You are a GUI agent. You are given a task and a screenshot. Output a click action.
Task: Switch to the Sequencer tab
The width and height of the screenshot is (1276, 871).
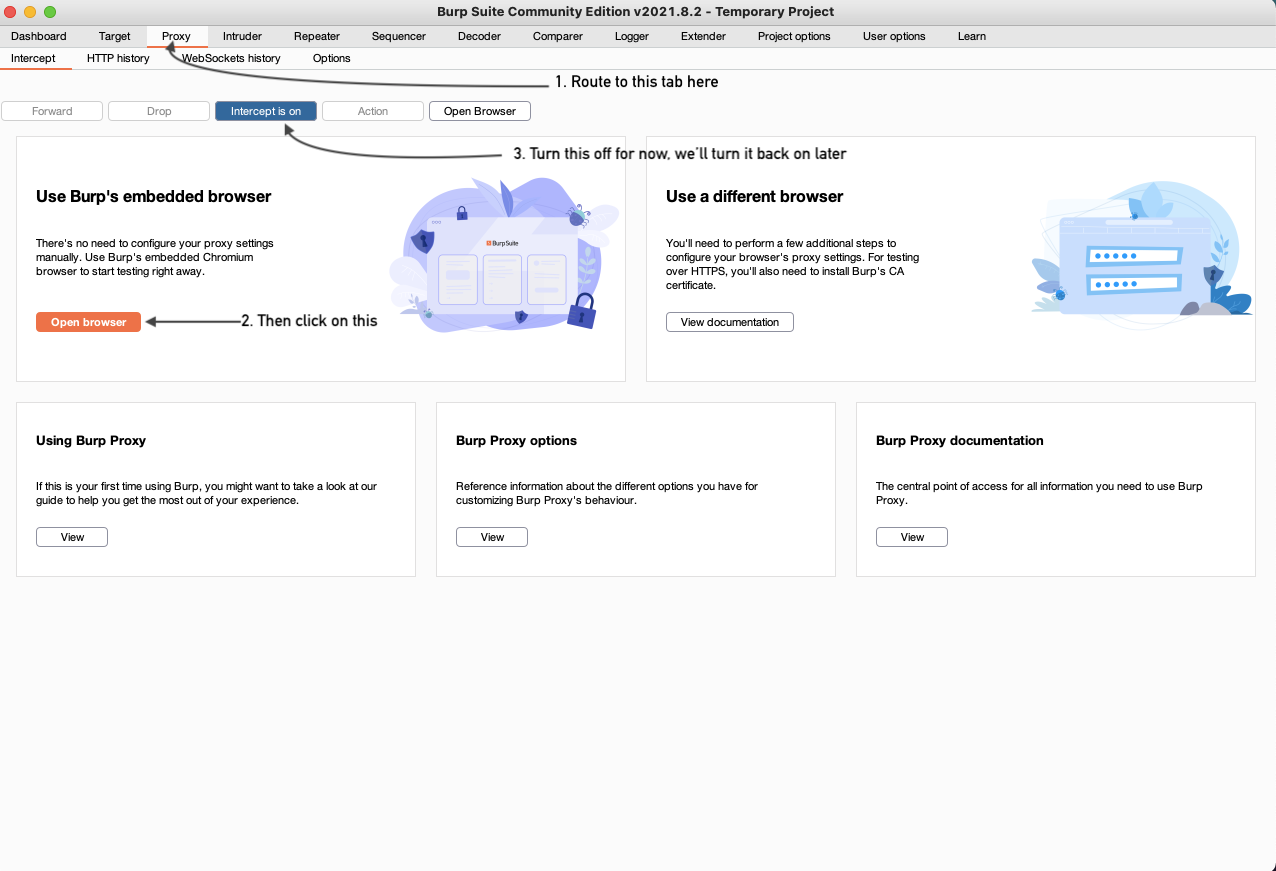[x=399, y=36]
